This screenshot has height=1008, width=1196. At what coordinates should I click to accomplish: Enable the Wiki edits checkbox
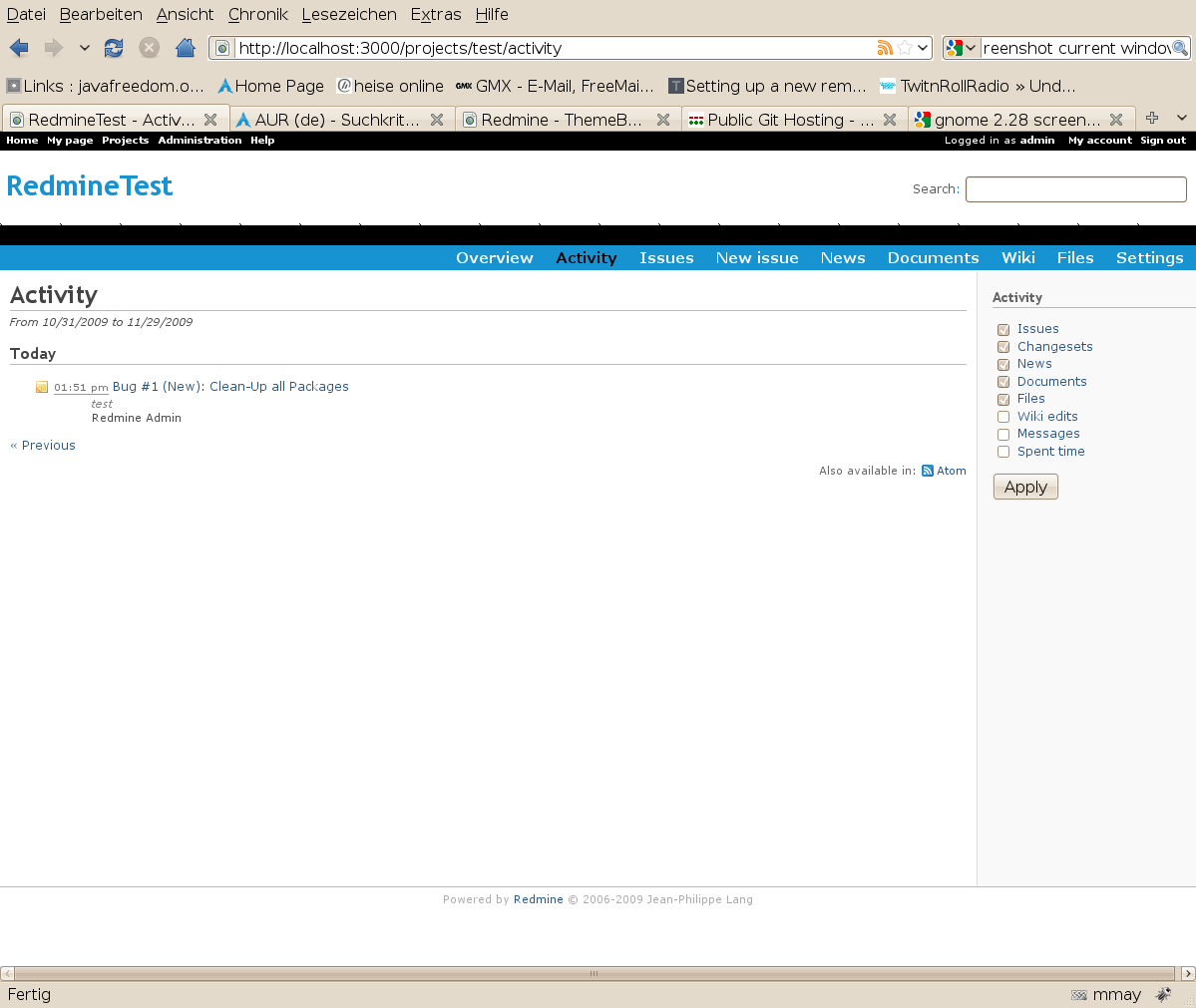(x=1003, y=417)
